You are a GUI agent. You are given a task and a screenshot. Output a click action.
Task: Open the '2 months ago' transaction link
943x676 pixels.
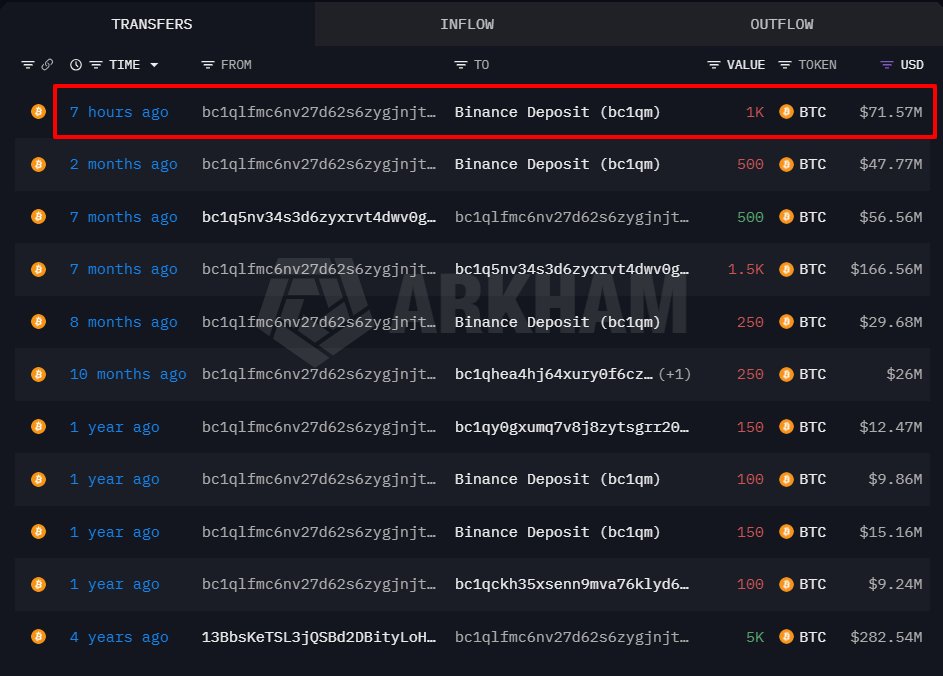pyautogui.click(x=123, y=164)
